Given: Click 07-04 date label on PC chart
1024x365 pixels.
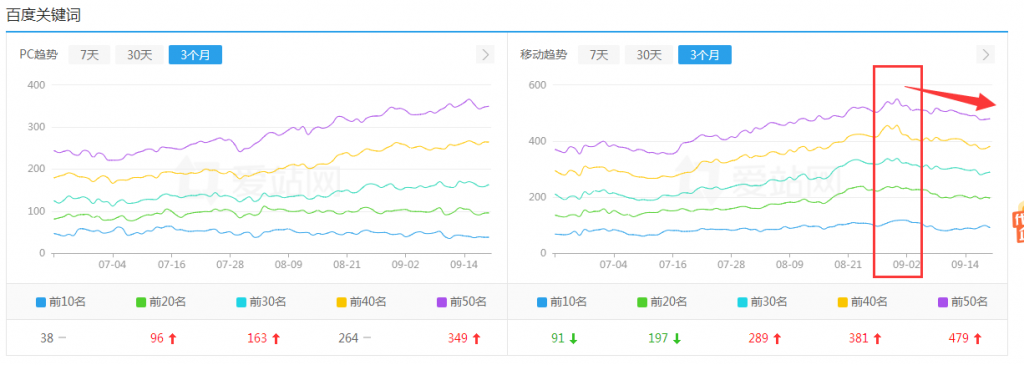Looking at the screenshot, I should point(112,265).
